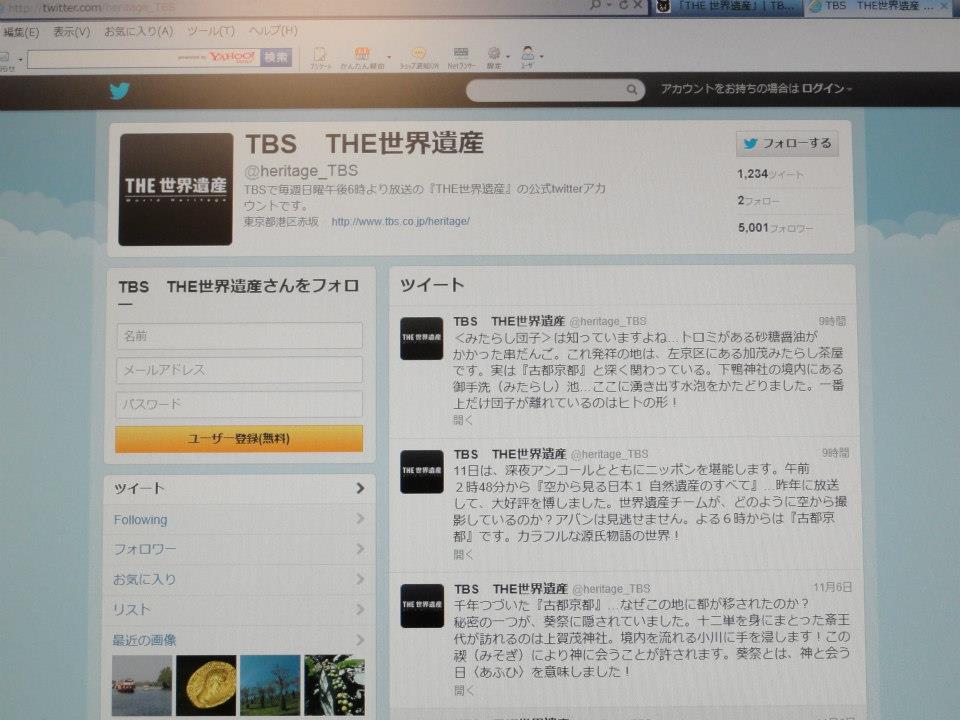Open the ログイン dropdown in Twitter header
Image resolution: width=960 pixels, height=720 pixels.
(x=827, y=89)
